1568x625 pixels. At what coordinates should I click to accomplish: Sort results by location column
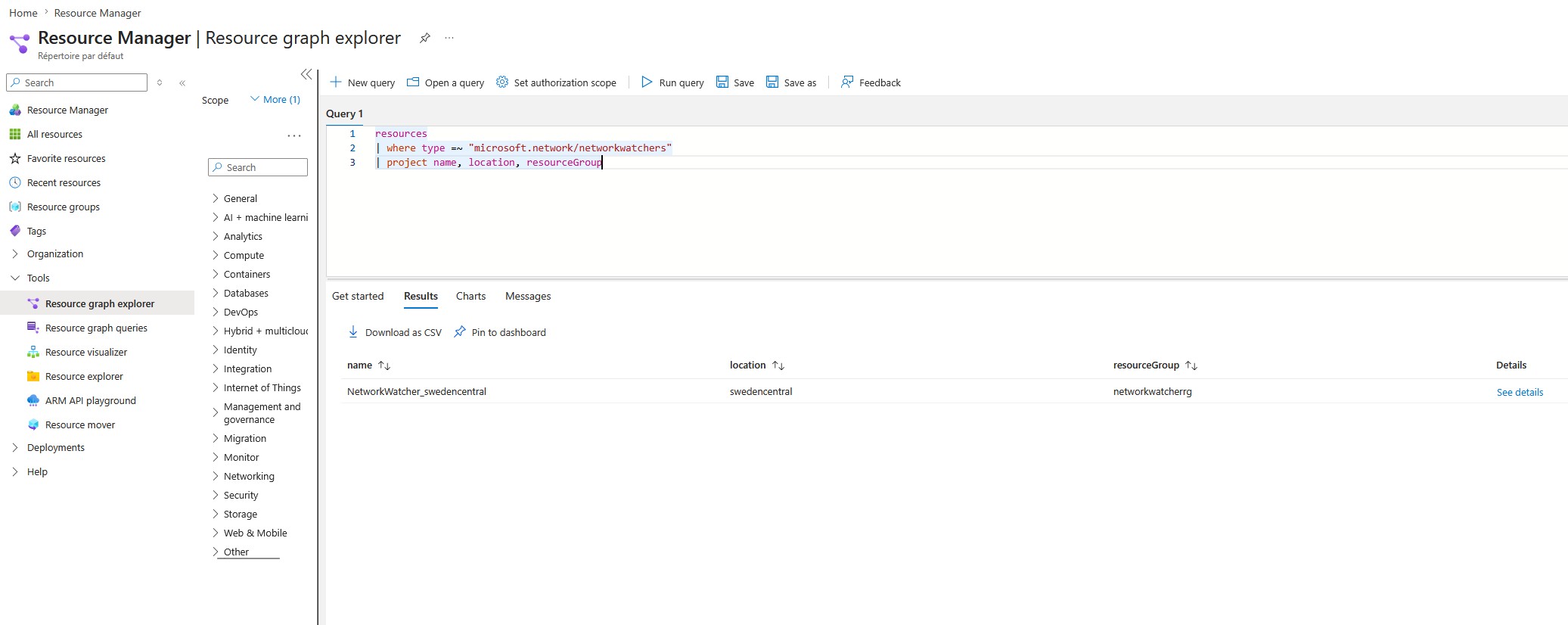pyautogui.click(x=778, y=365)
